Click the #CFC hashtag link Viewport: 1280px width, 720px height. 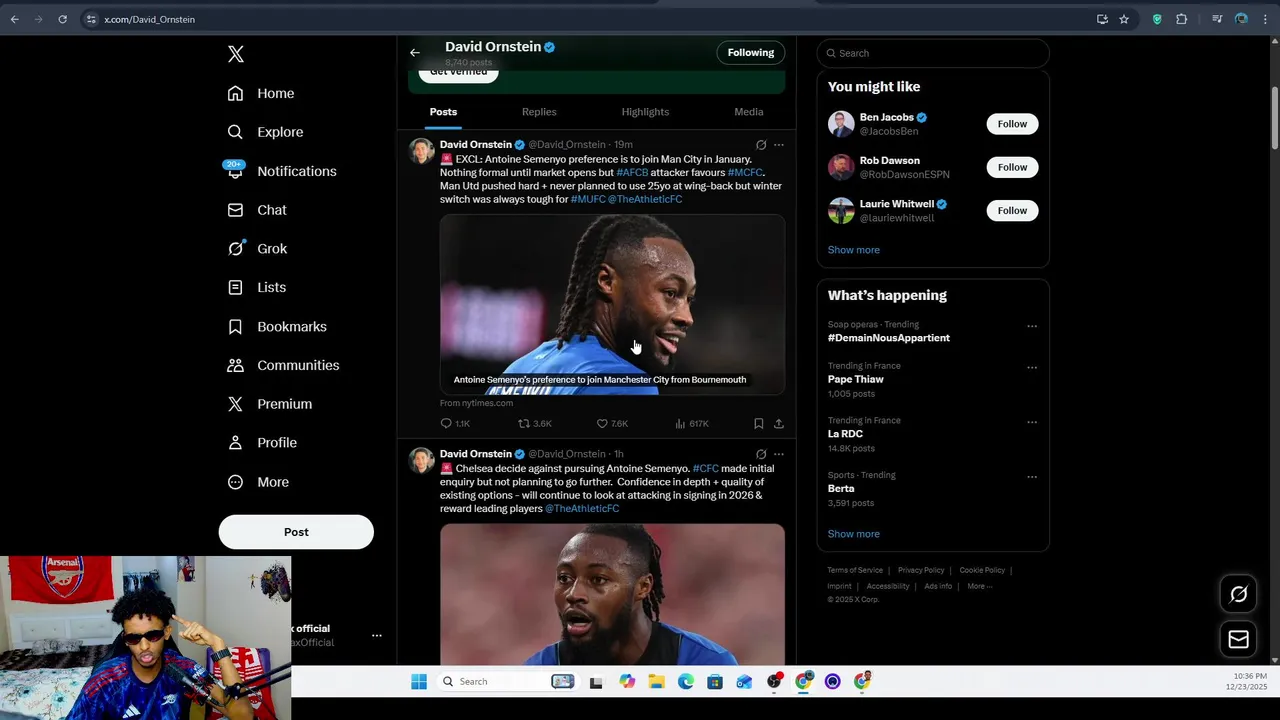point(705,469)
